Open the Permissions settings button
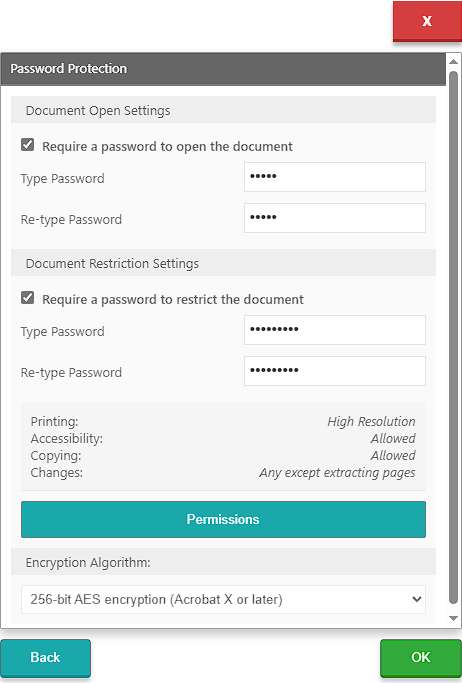Screen dimensions: 462x683 coord(223,519)
